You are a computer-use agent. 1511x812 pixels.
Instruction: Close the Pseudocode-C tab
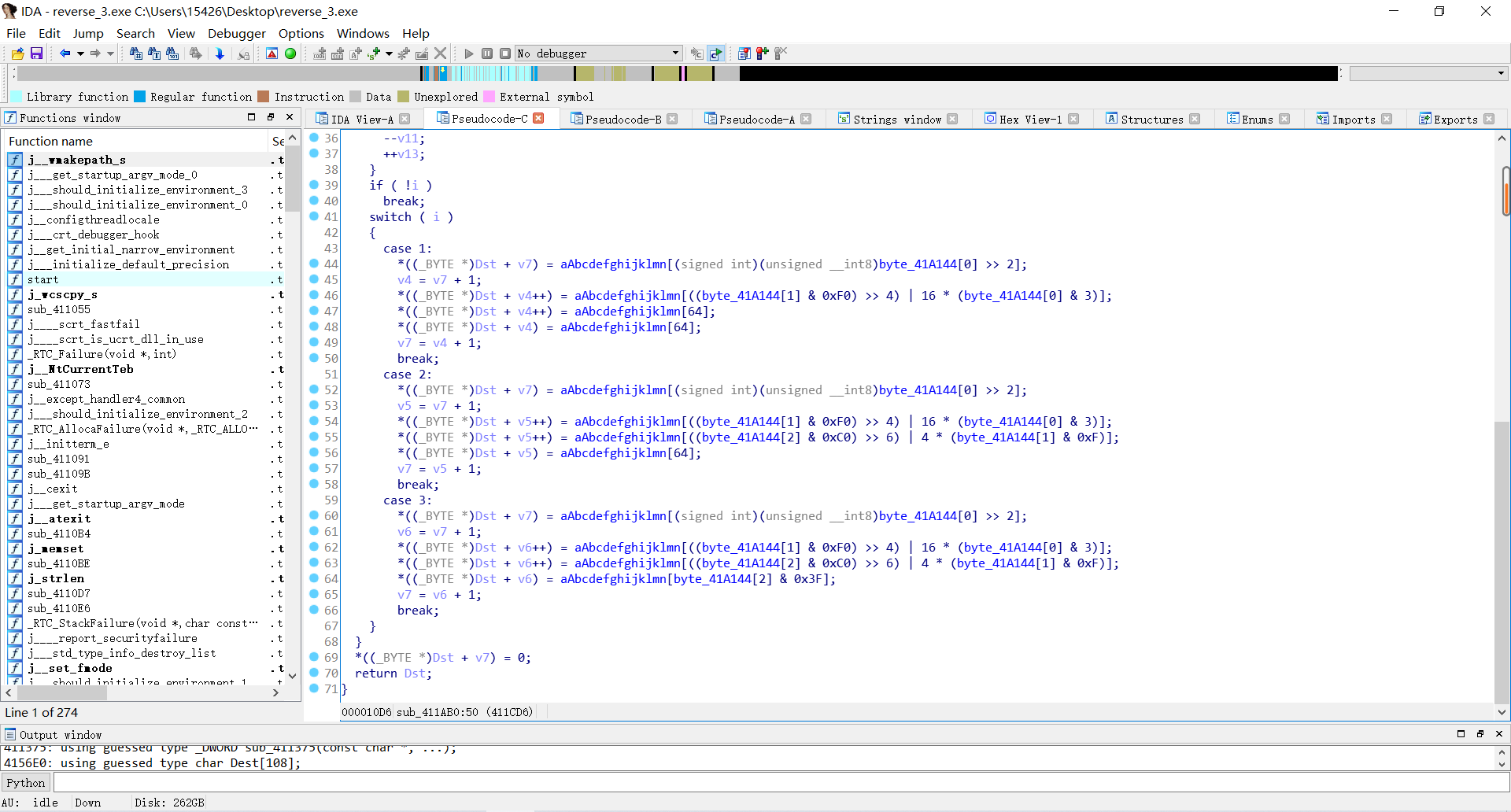pos(539,118)
